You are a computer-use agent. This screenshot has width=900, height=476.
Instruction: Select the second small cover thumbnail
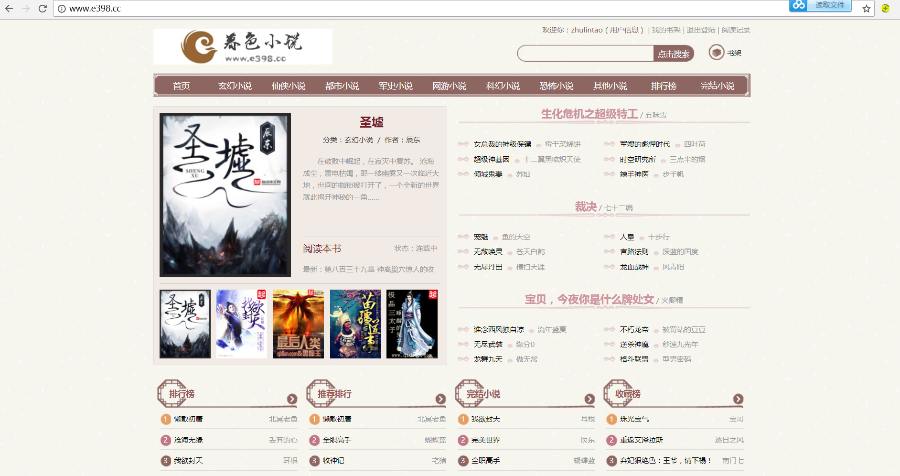(242, 324)
